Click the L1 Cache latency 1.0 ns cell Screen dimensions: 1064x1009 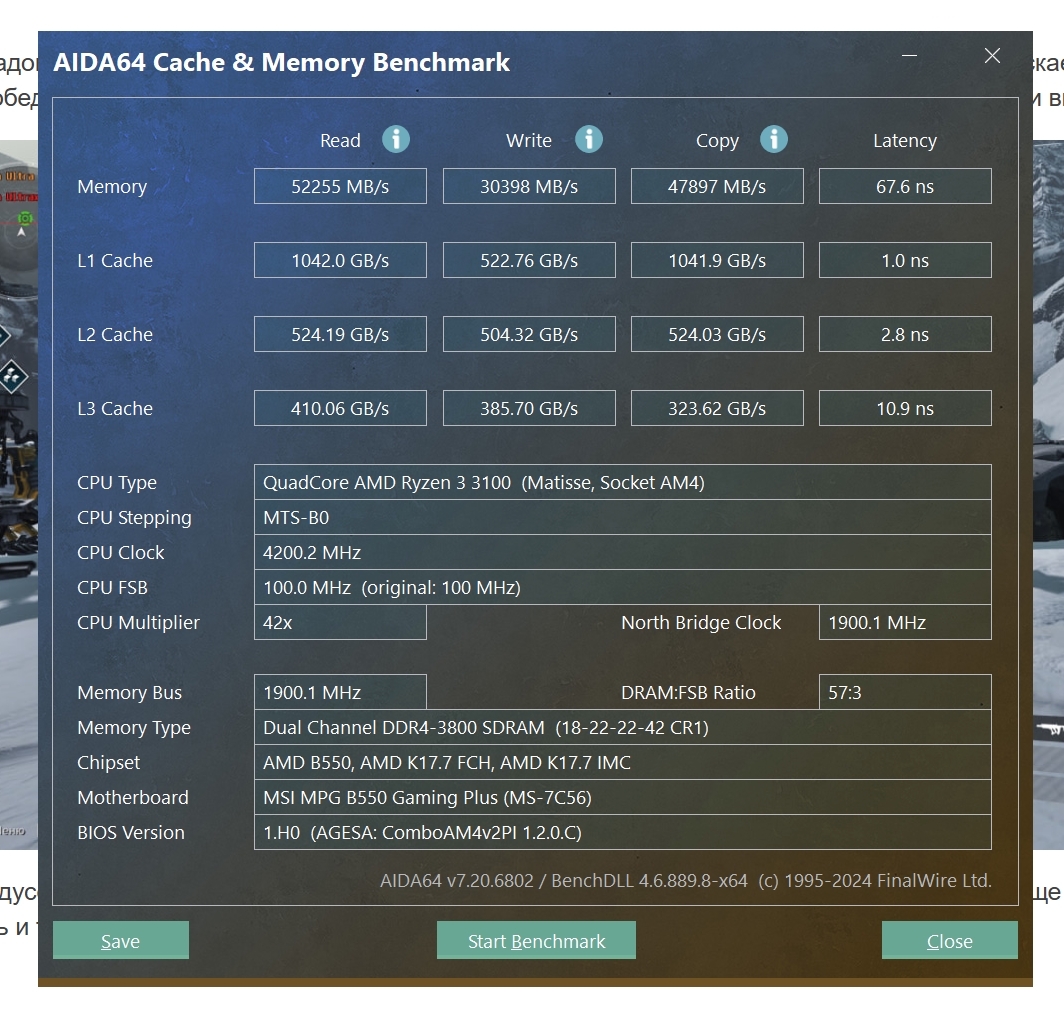[905, 260]
